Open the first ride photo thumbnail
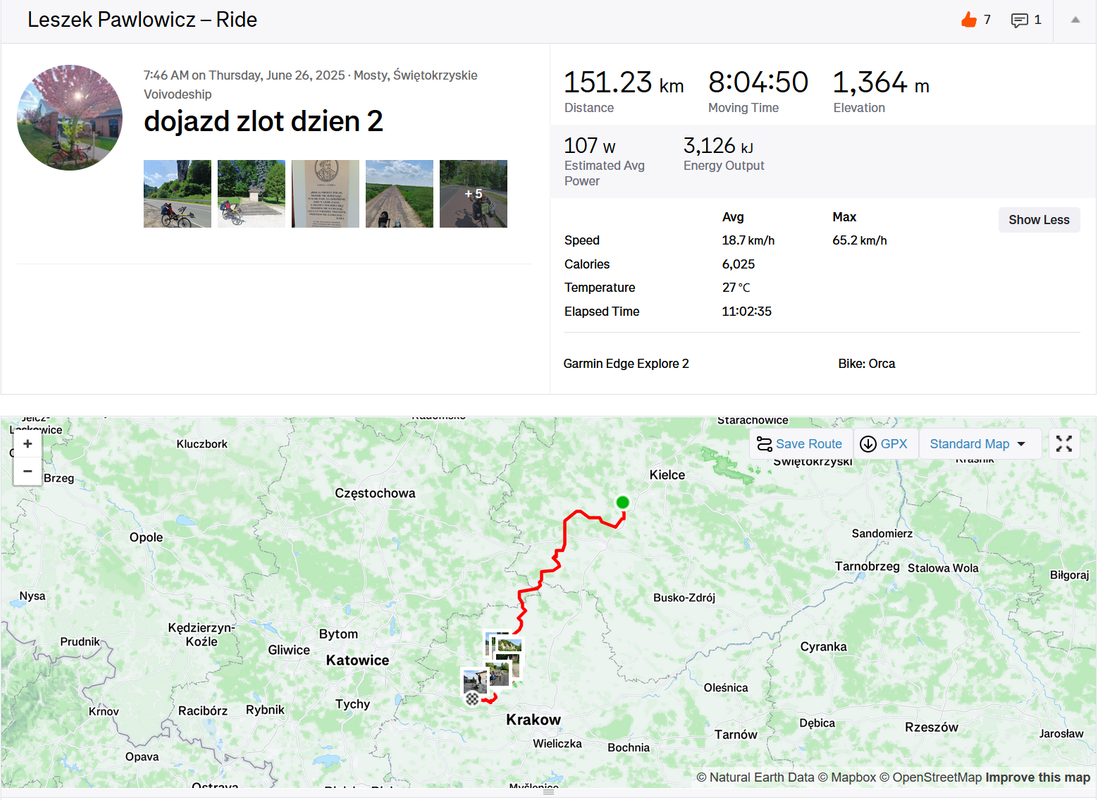 [177, 194]
